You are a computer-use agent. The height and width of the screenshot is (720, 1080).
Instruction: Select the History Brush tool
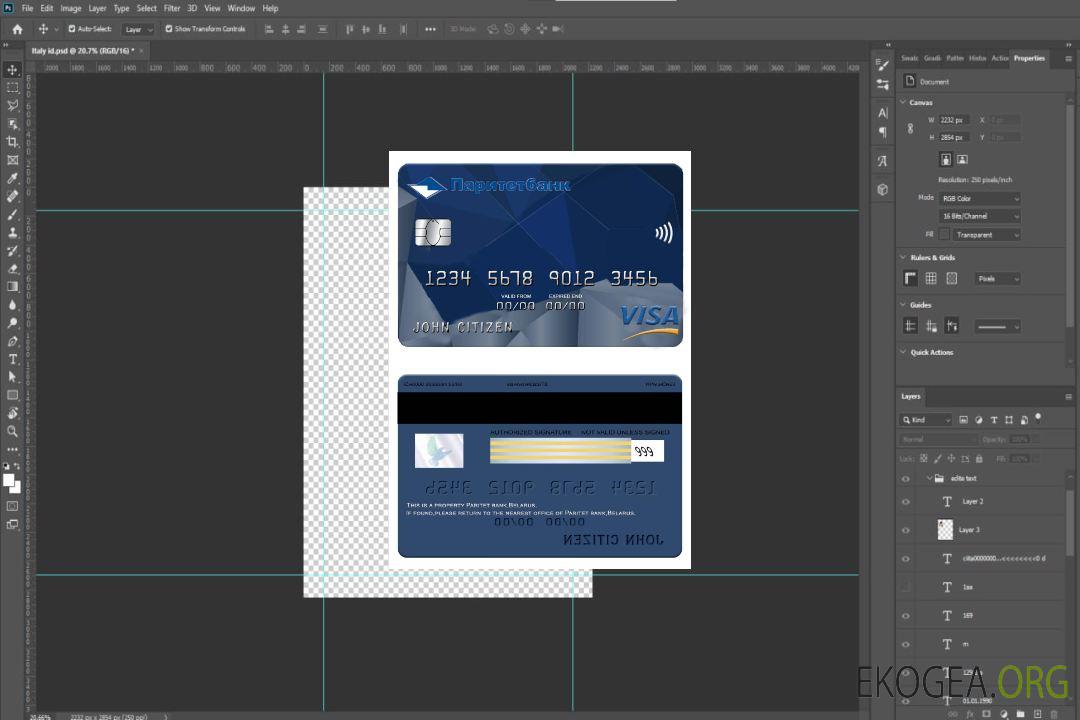click(x=12, y=251)
